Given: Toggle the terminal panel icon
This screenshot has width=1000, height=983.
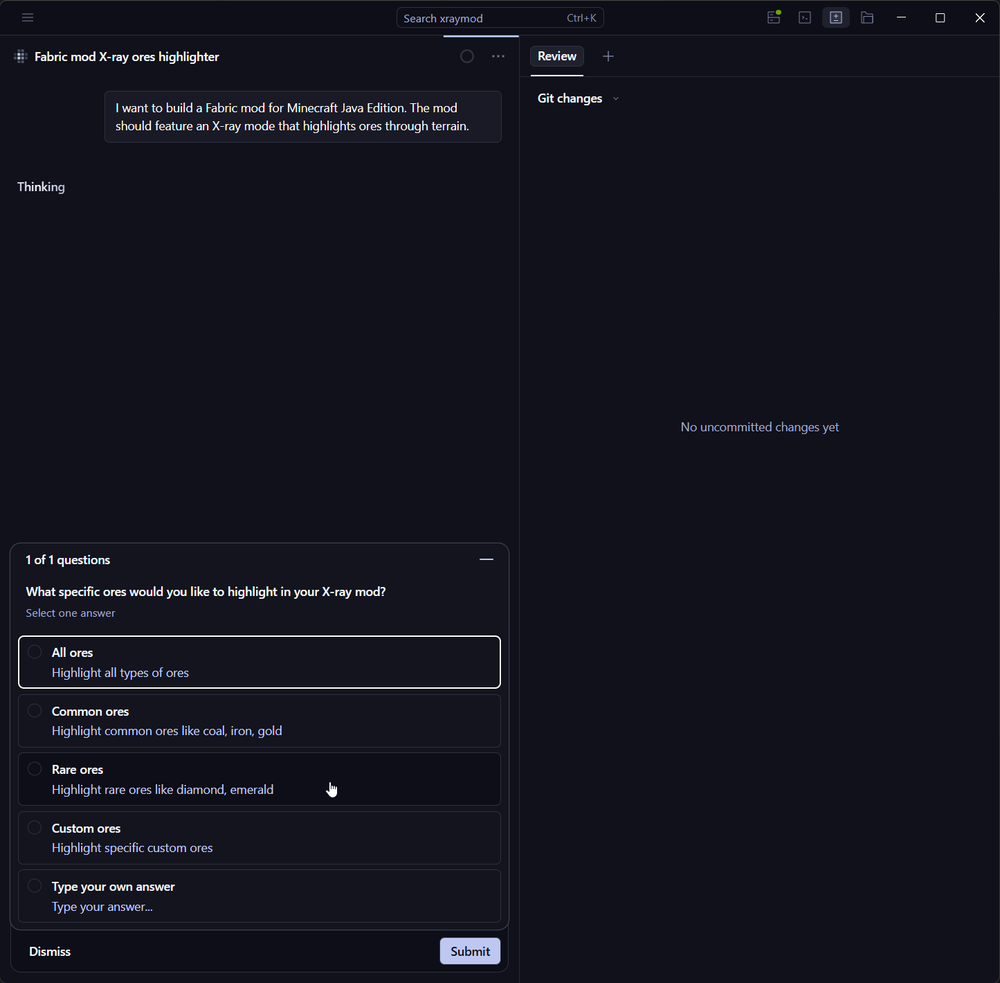Looking at the screenshot, I should click(805, 18).
